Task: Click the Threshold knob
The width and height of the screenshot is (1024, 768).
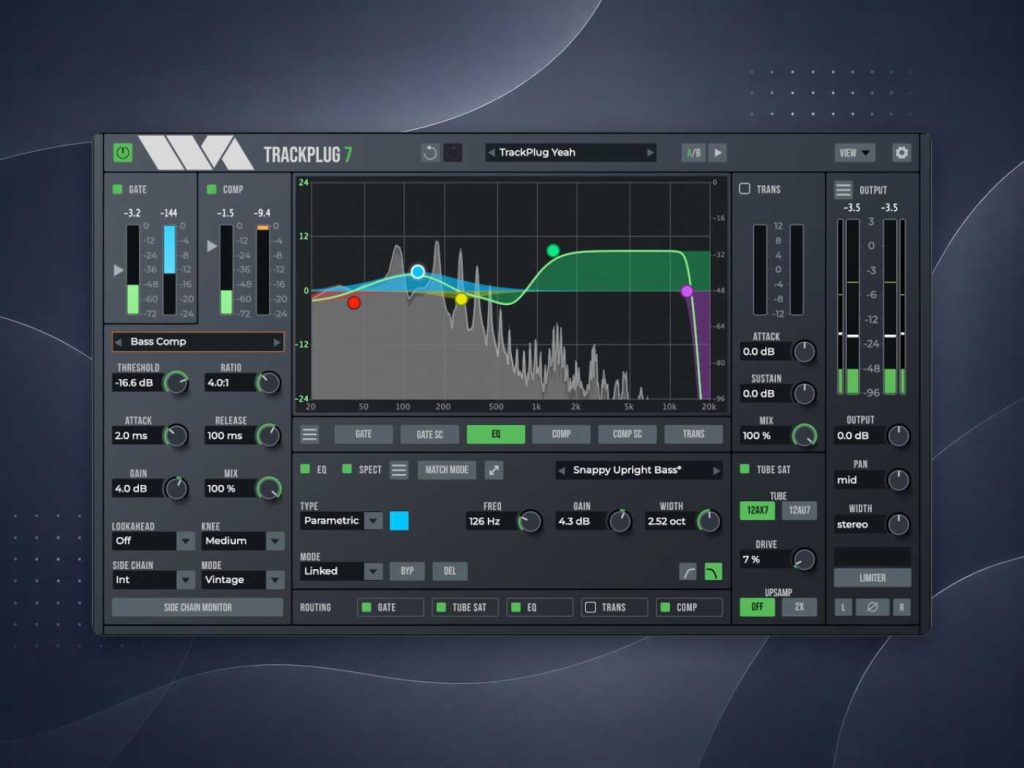Action: coord(176,383)
